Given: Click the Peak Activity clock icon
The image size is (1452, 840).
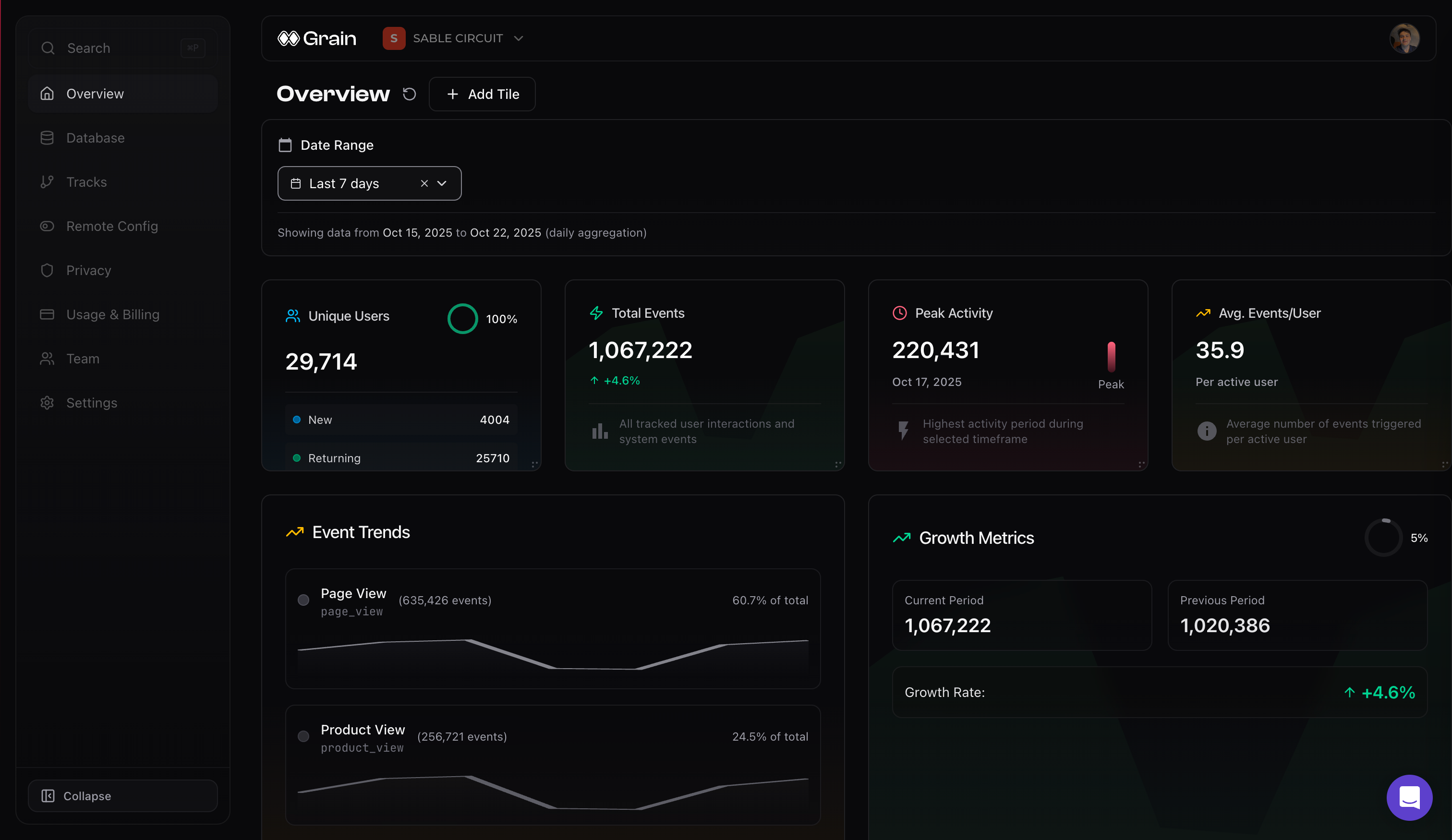Looking at the screenshot, I should (899, 313).
